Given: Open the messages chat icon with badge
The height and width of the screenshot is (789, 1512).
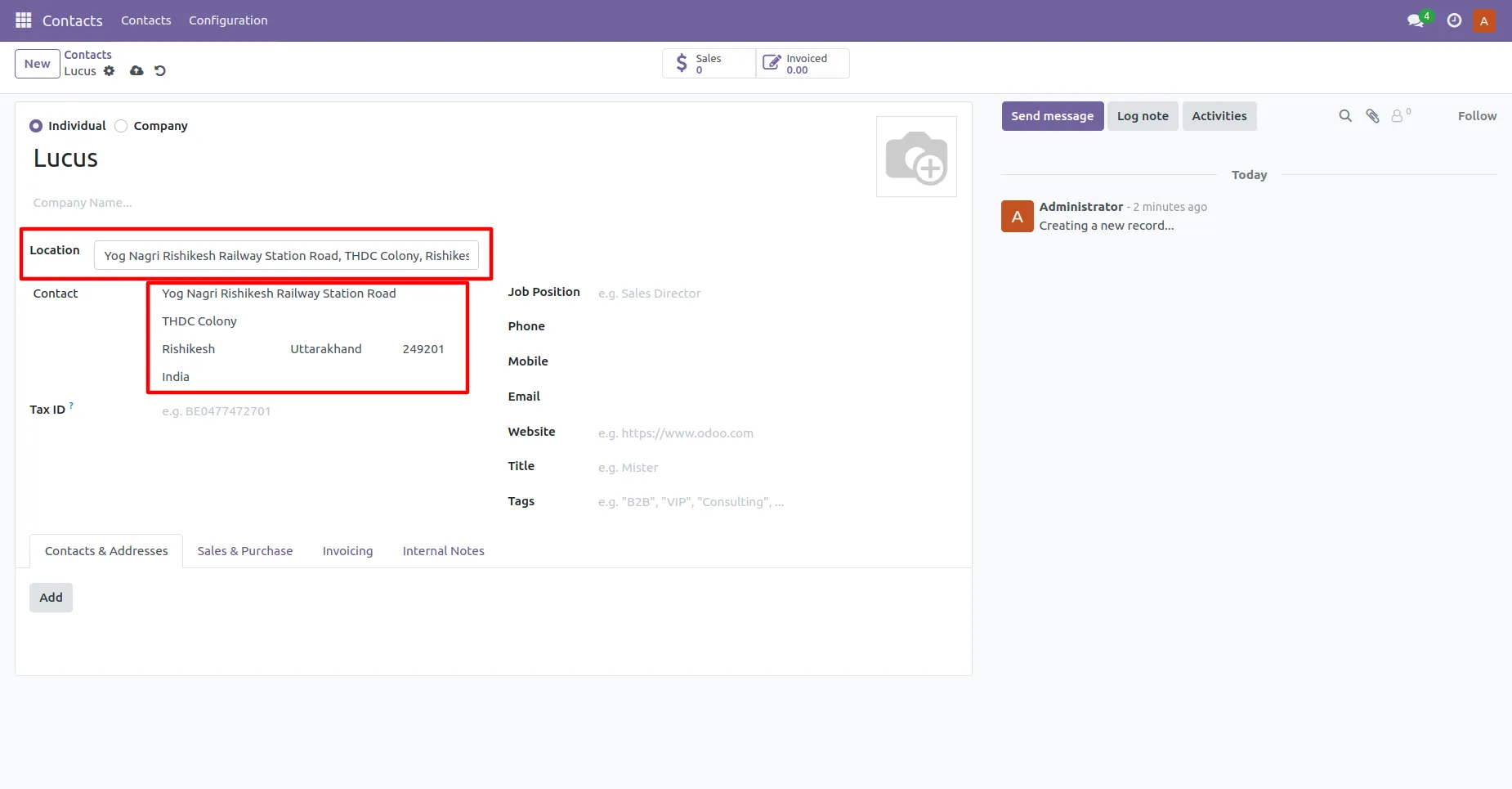Looking at the screenshot, I should pos(1416,20).
